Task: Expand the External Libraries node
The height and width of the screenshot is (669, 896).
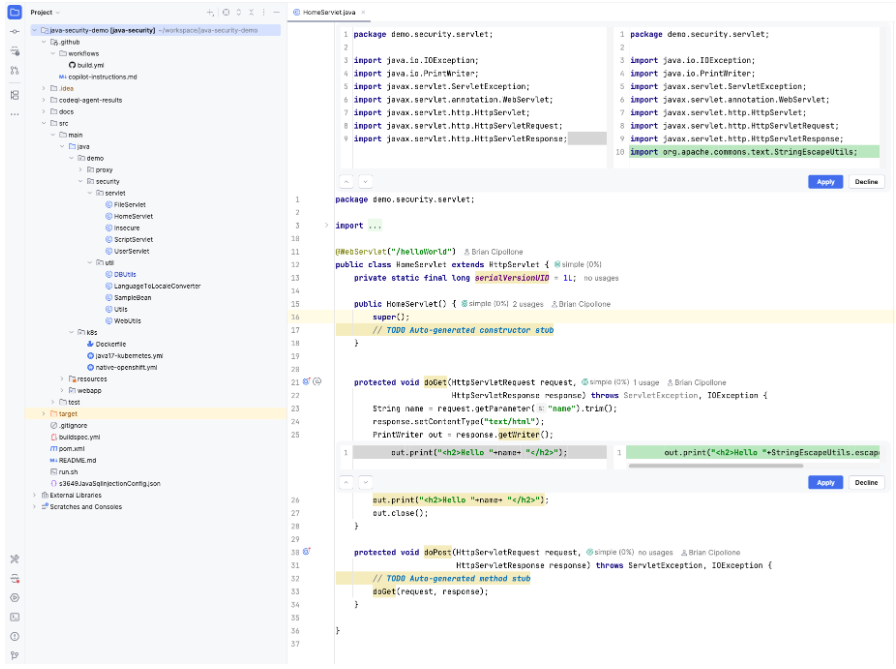Action: point(35,495)
